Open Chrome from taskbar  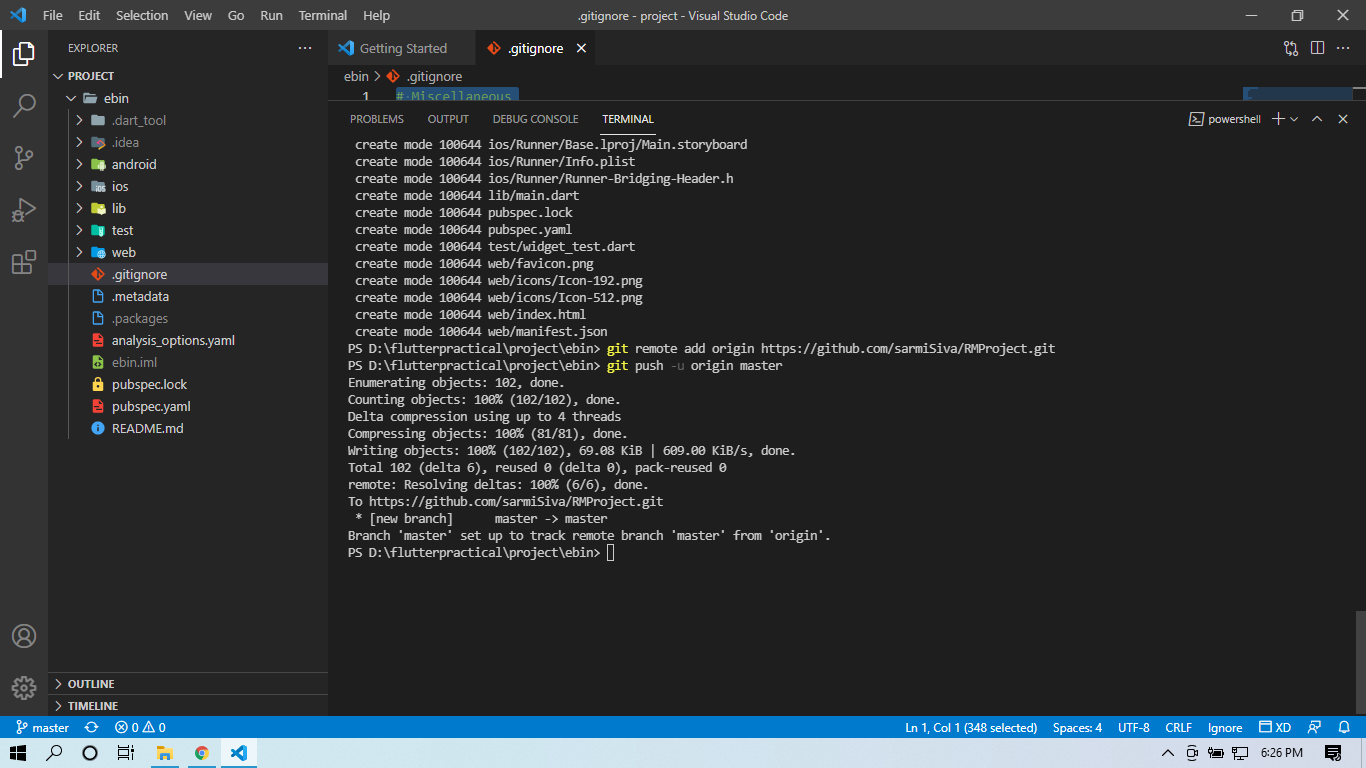(201, 753)
